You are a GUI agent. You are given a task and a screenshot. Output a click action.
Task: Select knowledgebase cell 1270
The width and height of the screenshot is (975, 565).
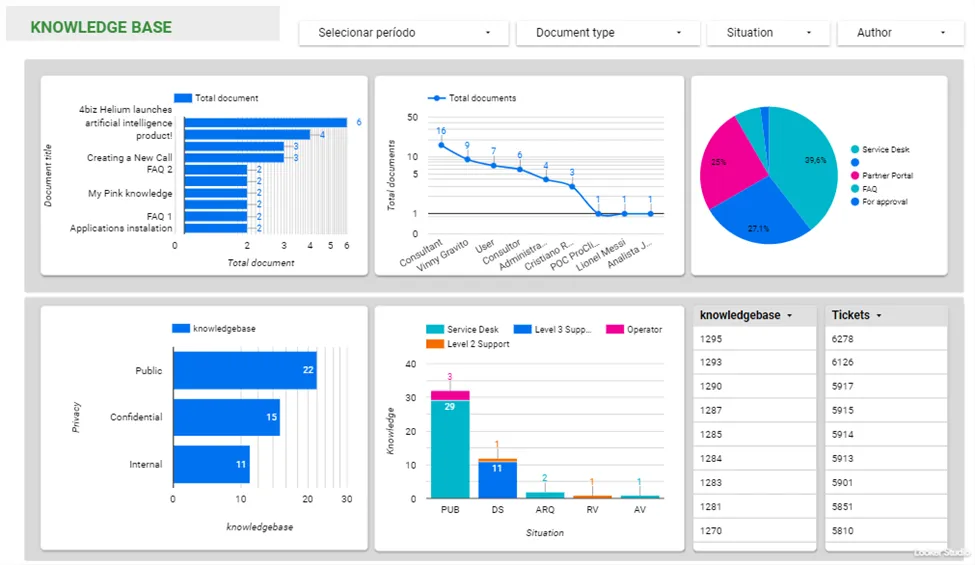coord(754,531)
